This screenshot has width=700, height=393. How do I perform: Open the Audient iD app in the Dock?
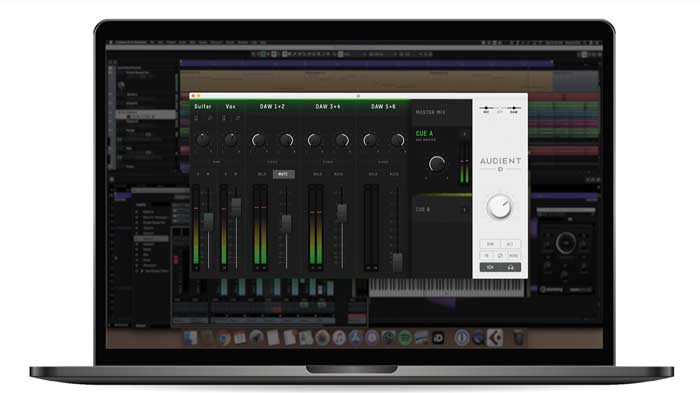[438, 338]
